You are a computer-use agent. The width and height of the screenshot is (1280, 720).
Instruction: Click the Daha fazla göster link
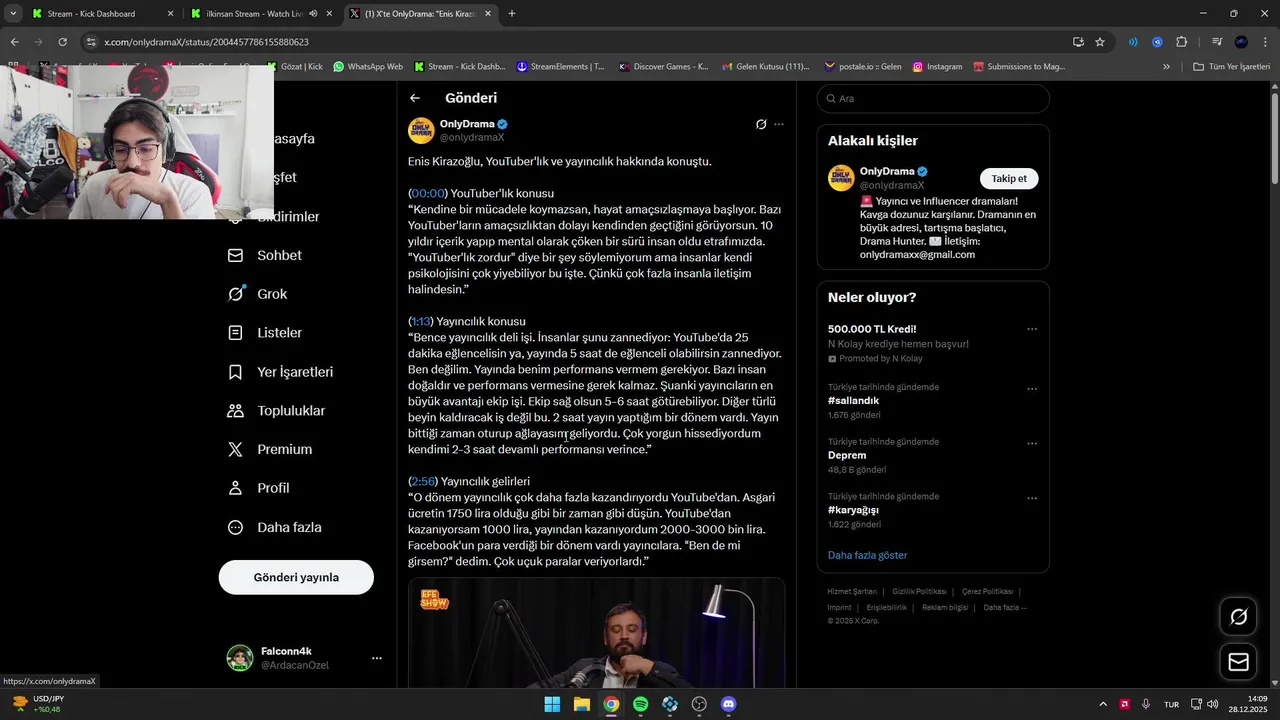(x=867, y=555)
